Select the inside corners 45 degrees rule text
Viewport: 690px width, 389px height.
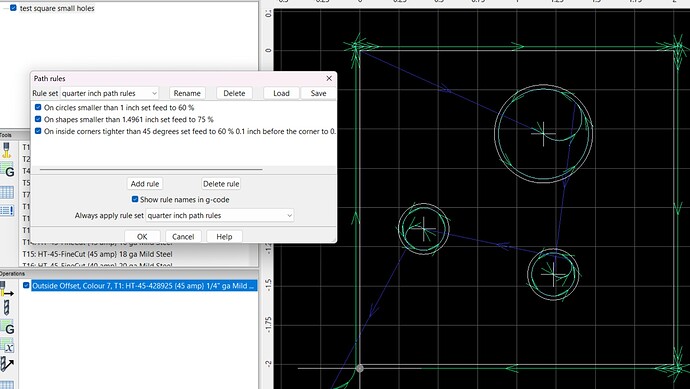tap(190, 131)
